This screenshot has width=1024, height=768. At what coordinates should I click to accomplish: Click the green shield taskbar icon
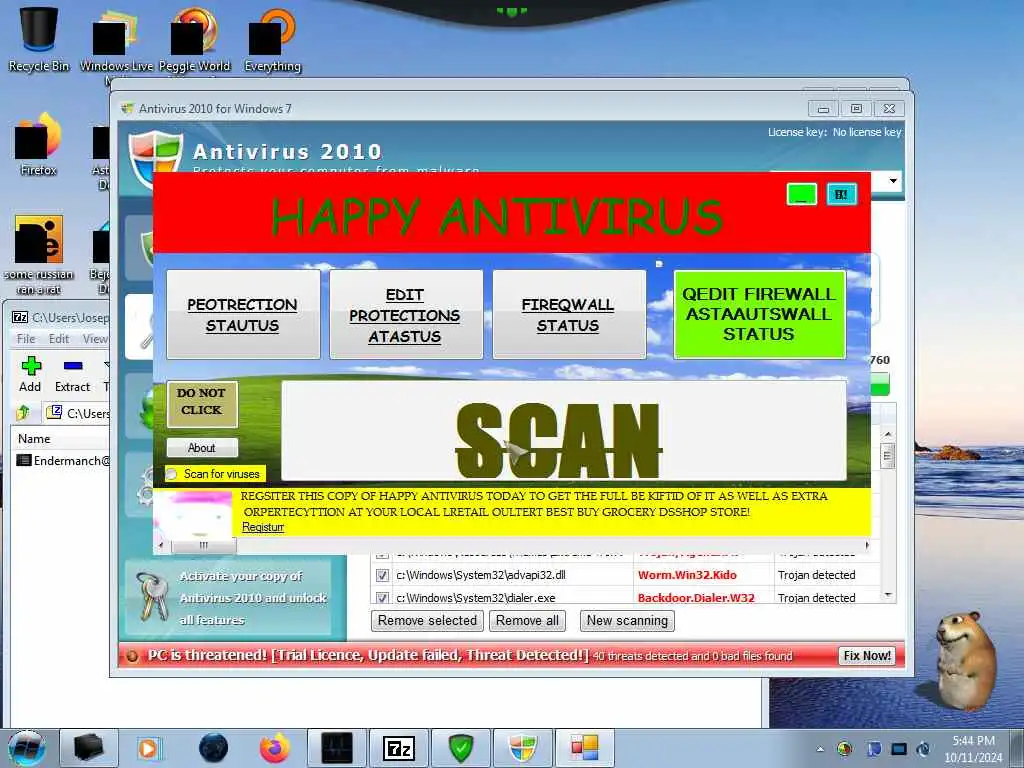[461, 748]
